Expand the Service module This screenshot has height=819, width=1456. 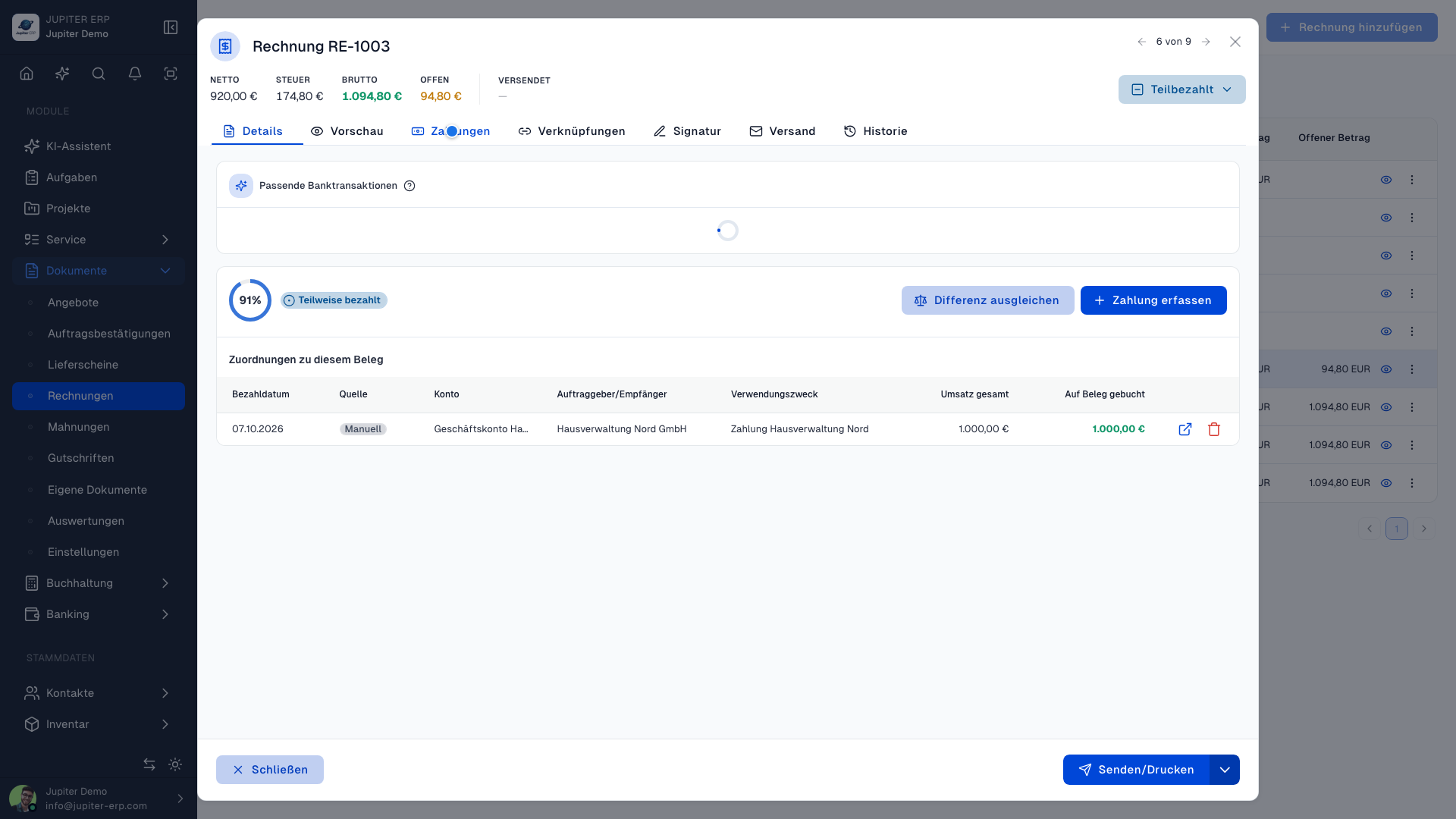[99, 240]
